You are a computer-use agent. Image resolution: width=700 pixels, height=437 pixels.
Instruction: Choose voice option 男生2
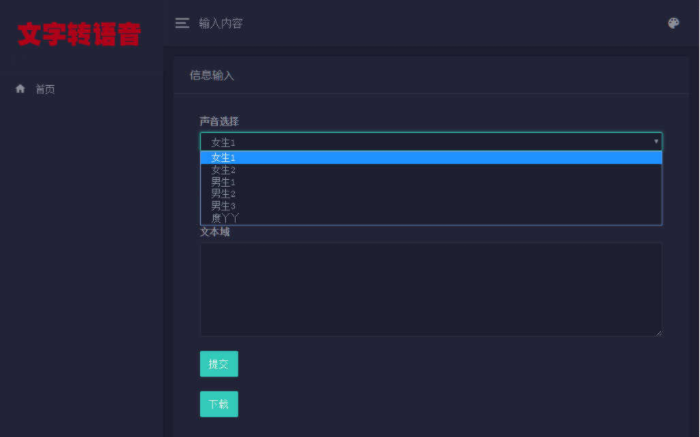coord(431,194)
